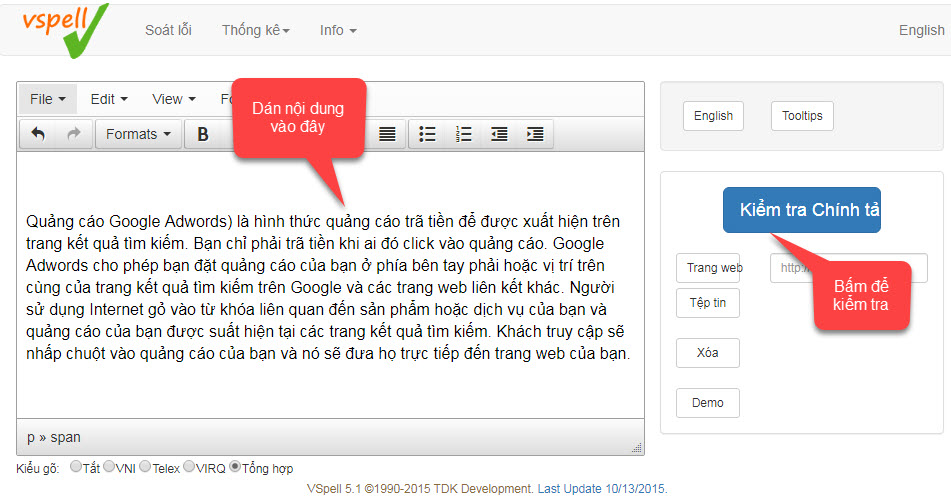Select the Tắt typing mode

[76, 466]
